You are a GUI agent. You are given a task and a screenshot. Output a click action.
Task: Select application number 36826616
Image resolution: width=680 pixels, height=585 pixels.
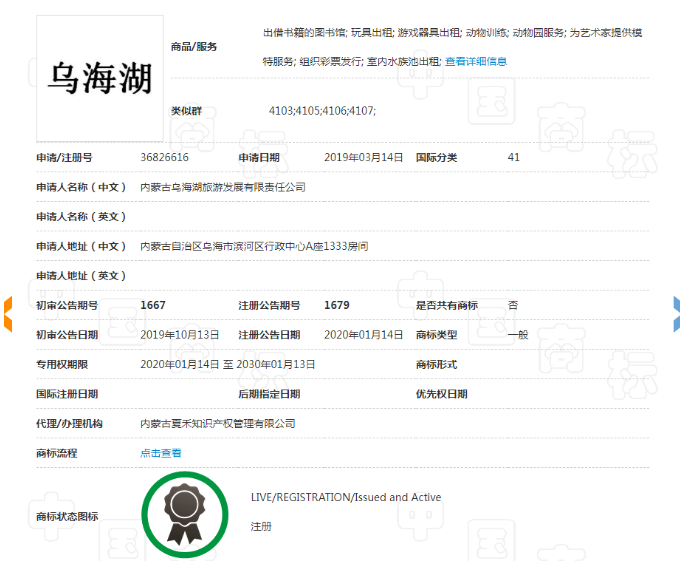(165, 157)
